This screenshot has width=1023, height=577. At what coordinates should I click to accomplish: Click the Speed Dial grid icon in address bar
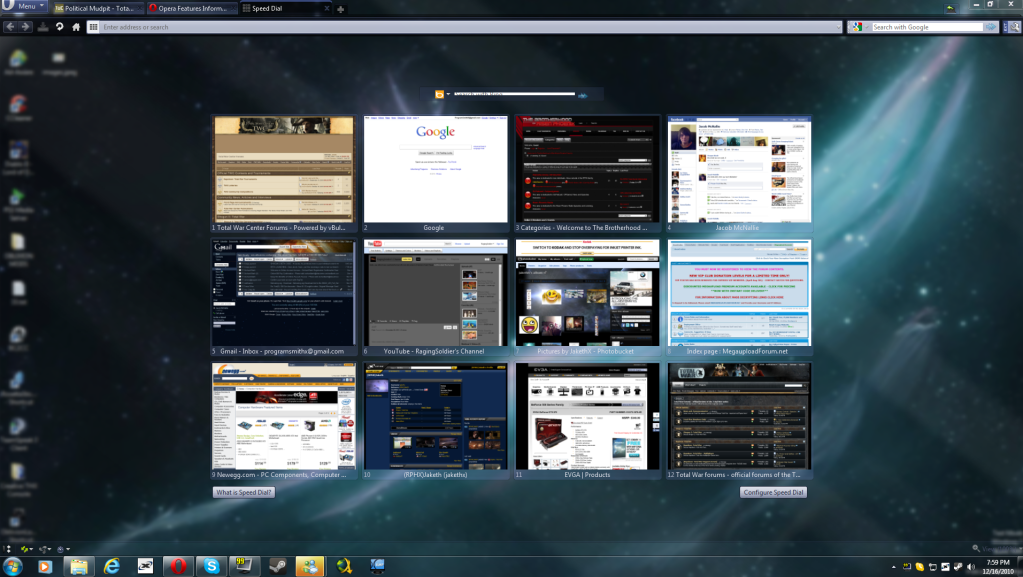[x=94, y=27]
